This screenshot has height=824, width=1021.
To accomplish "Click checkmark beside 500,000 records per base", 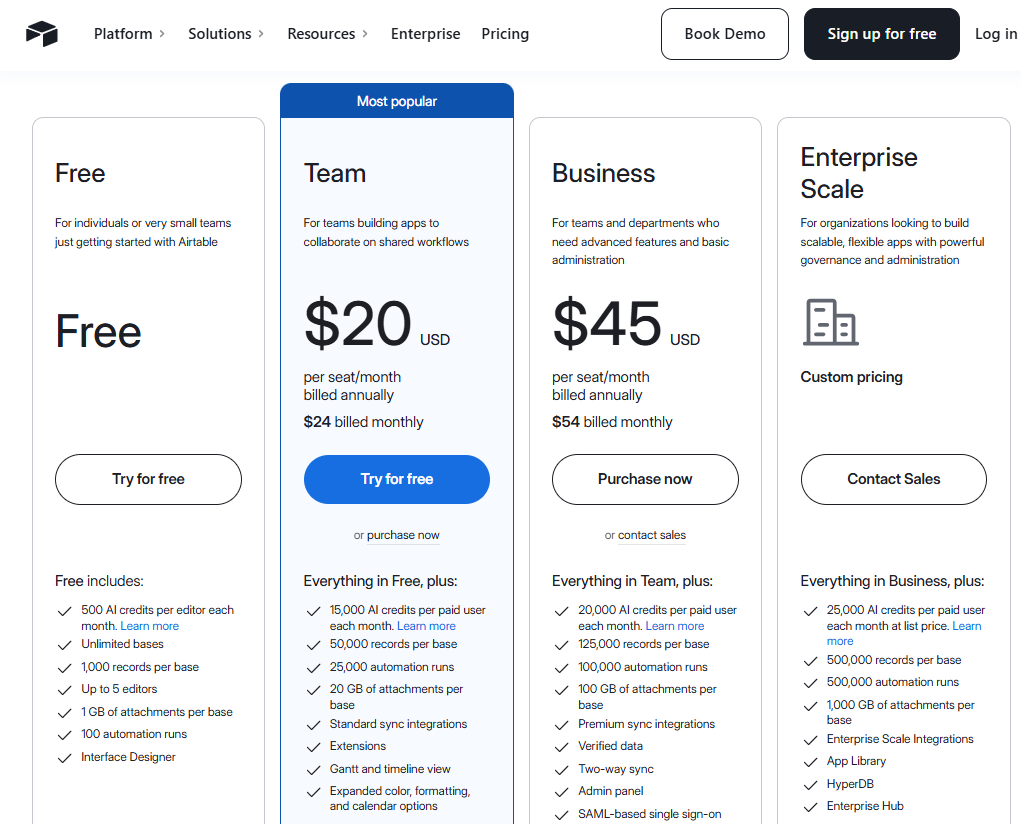I will 810,661.
